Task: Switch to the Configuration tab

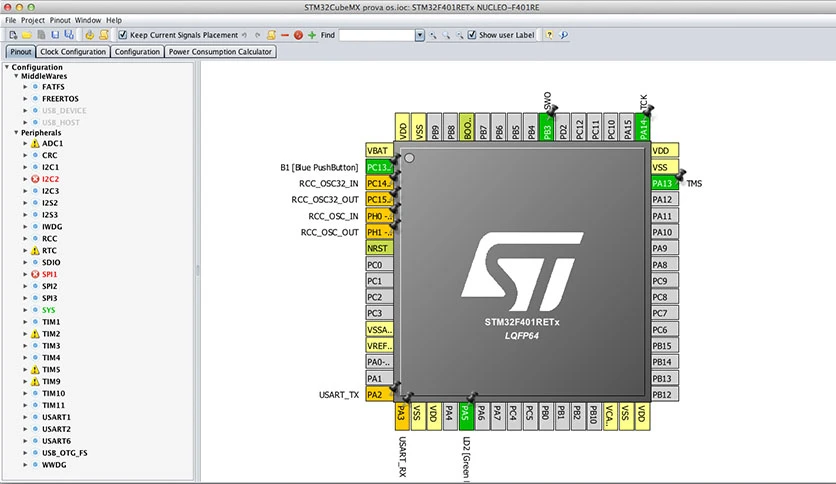Action: [137, 52]
